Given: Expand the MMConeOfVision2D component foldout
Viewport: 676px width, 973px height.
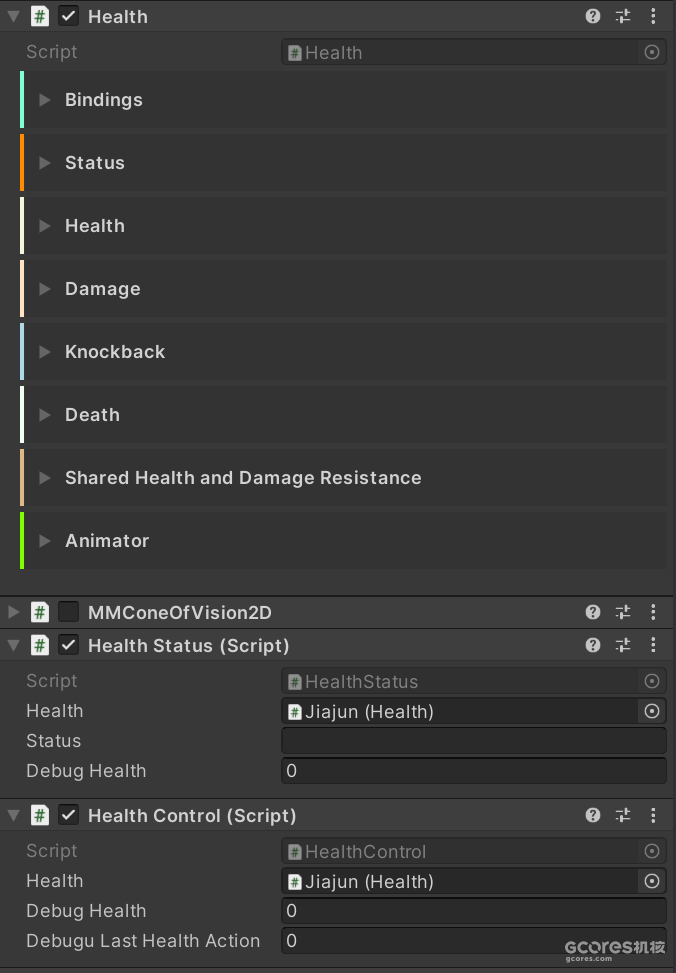Looking at the screenshot, I should (x=13, y=612).
